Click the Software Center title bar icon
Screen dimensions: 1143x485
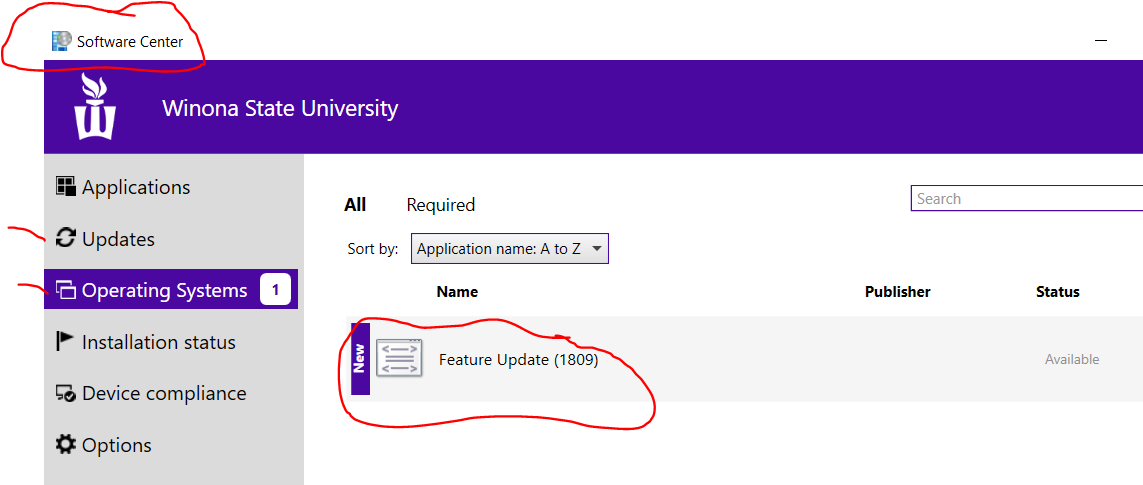pos(61,41)
